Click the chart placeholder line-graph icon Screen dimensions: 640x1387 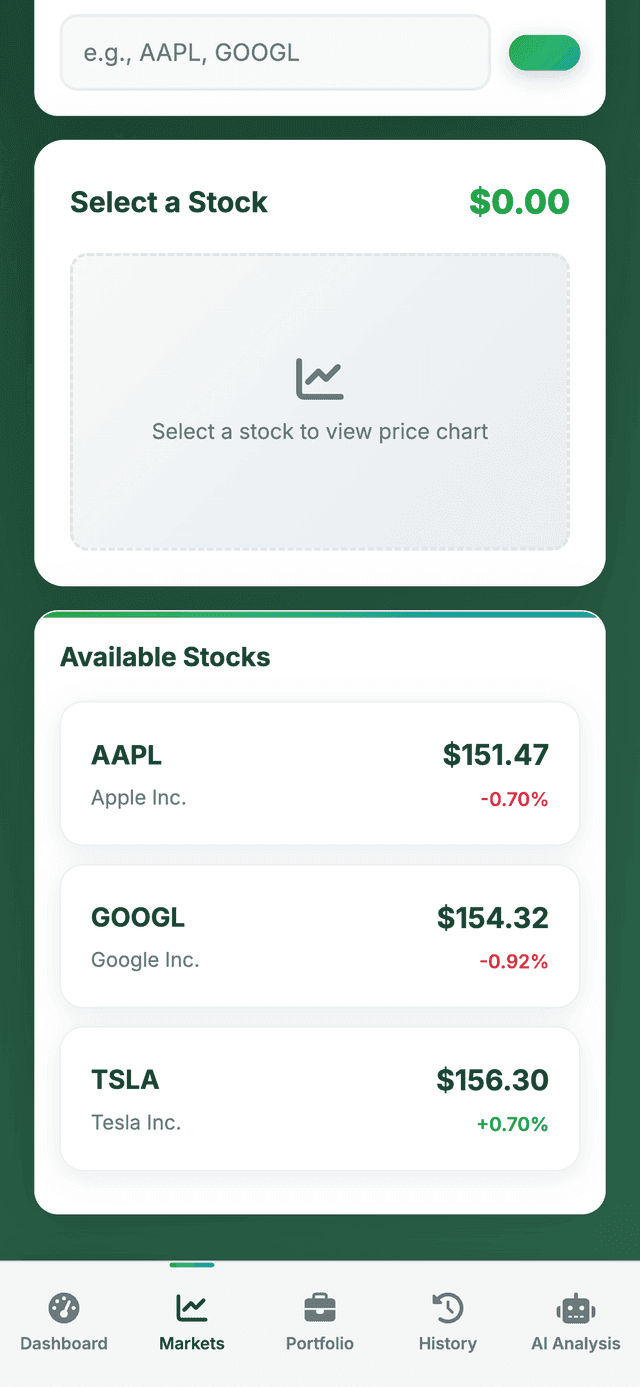(319, 376)
